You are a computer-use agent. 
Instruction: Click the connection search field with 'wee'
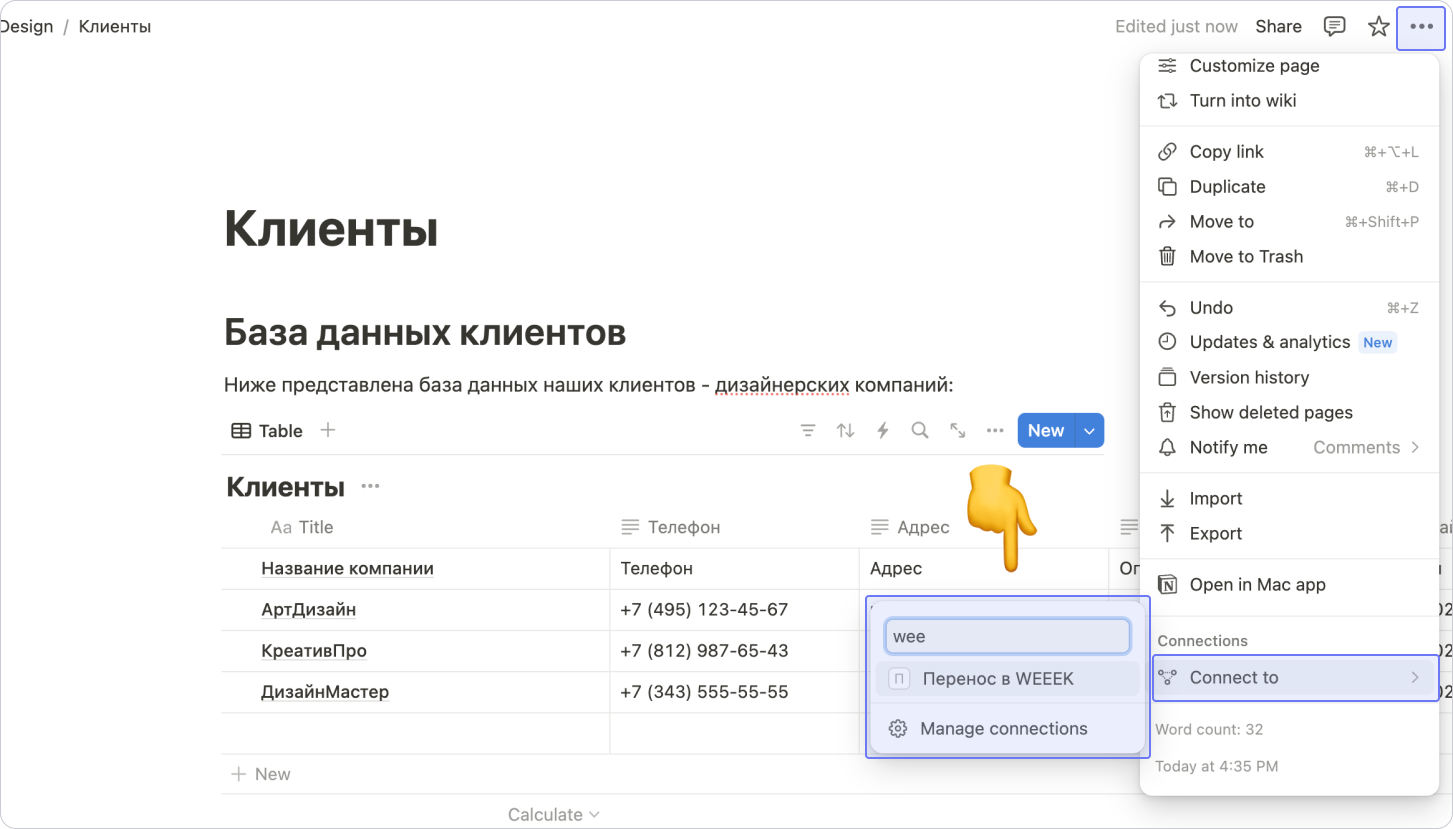1007,636
